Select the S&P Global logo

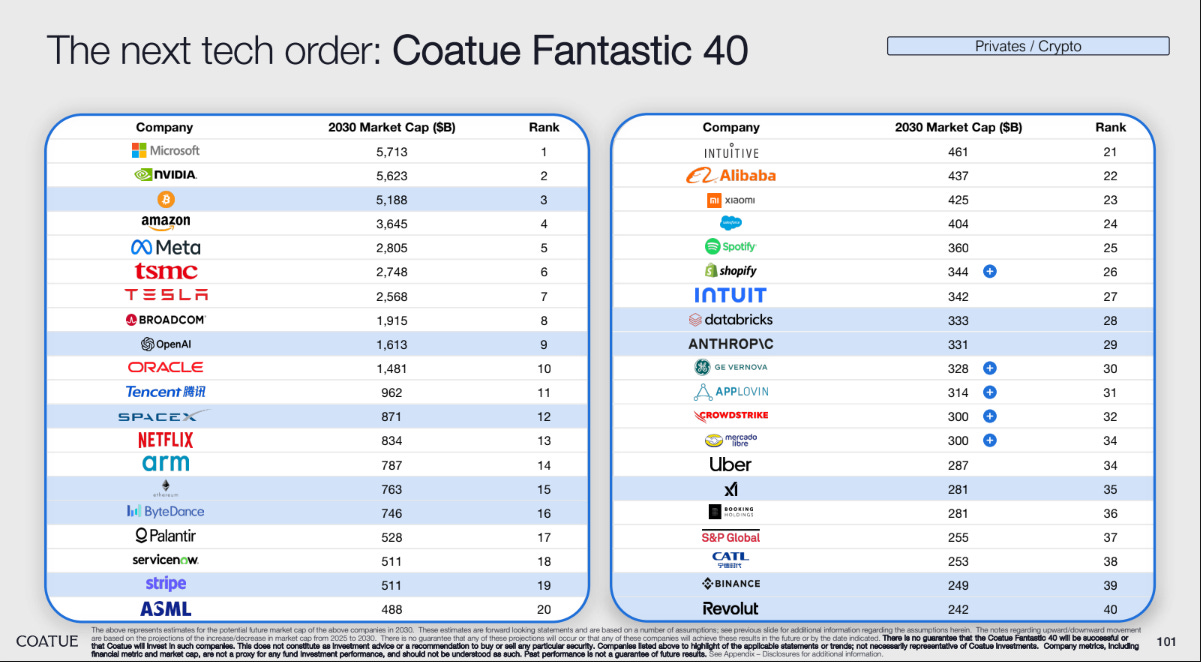(730, 537)
